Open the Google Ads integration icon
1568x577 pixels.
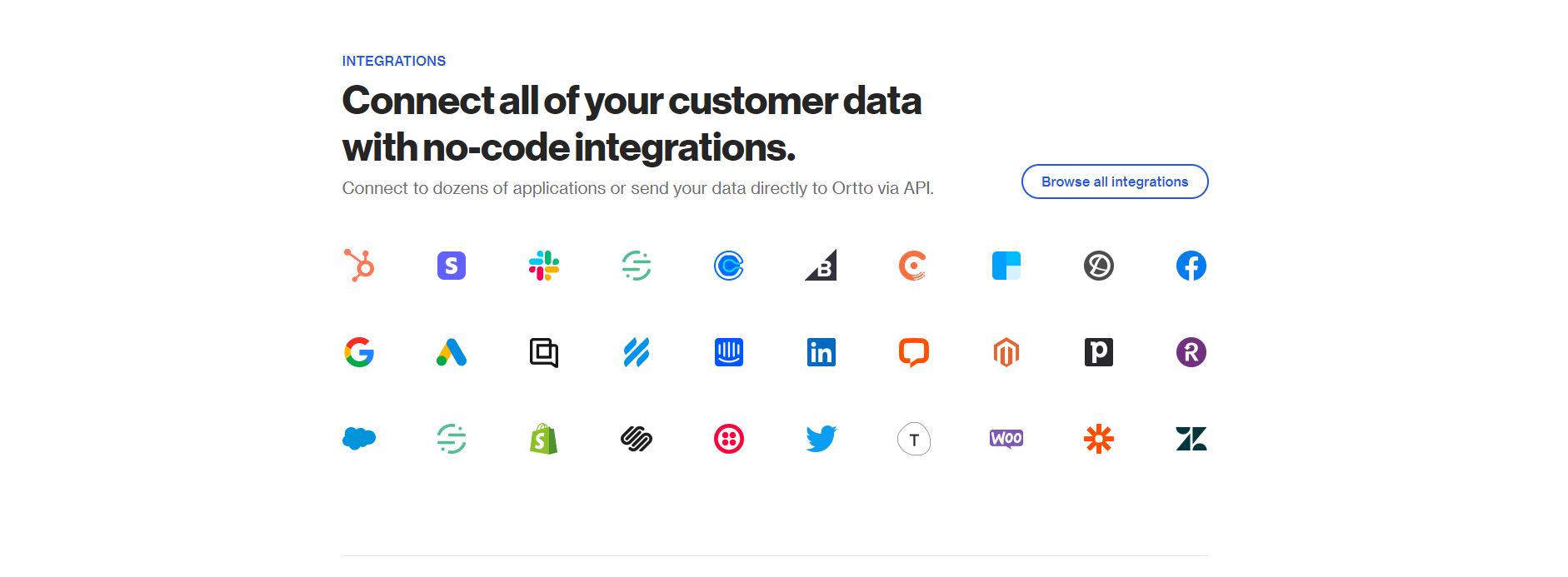(x=452, y=352)
